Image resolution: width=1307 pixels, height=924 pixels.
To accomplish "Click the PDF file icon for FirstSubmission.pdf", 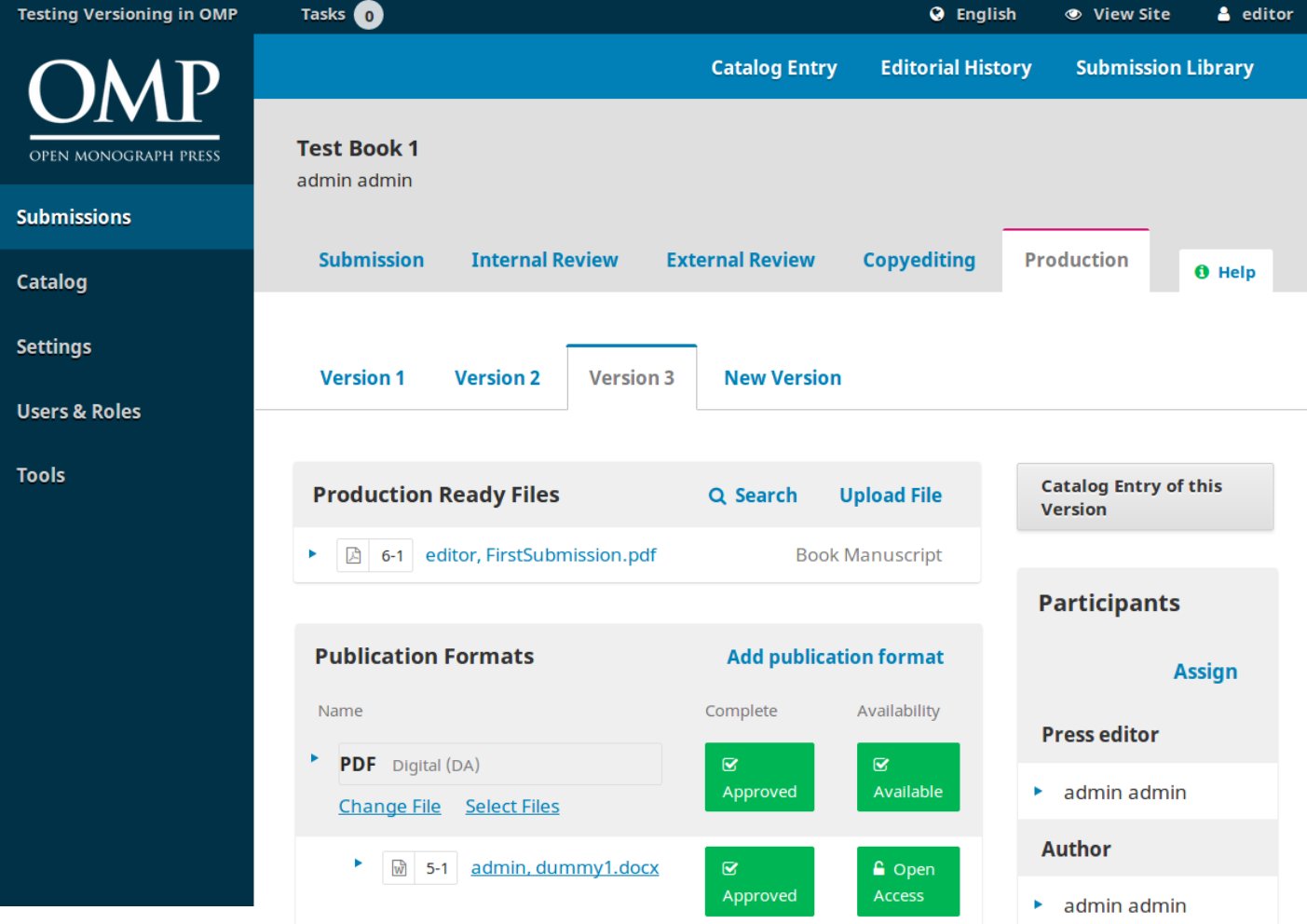I will 353,555.
